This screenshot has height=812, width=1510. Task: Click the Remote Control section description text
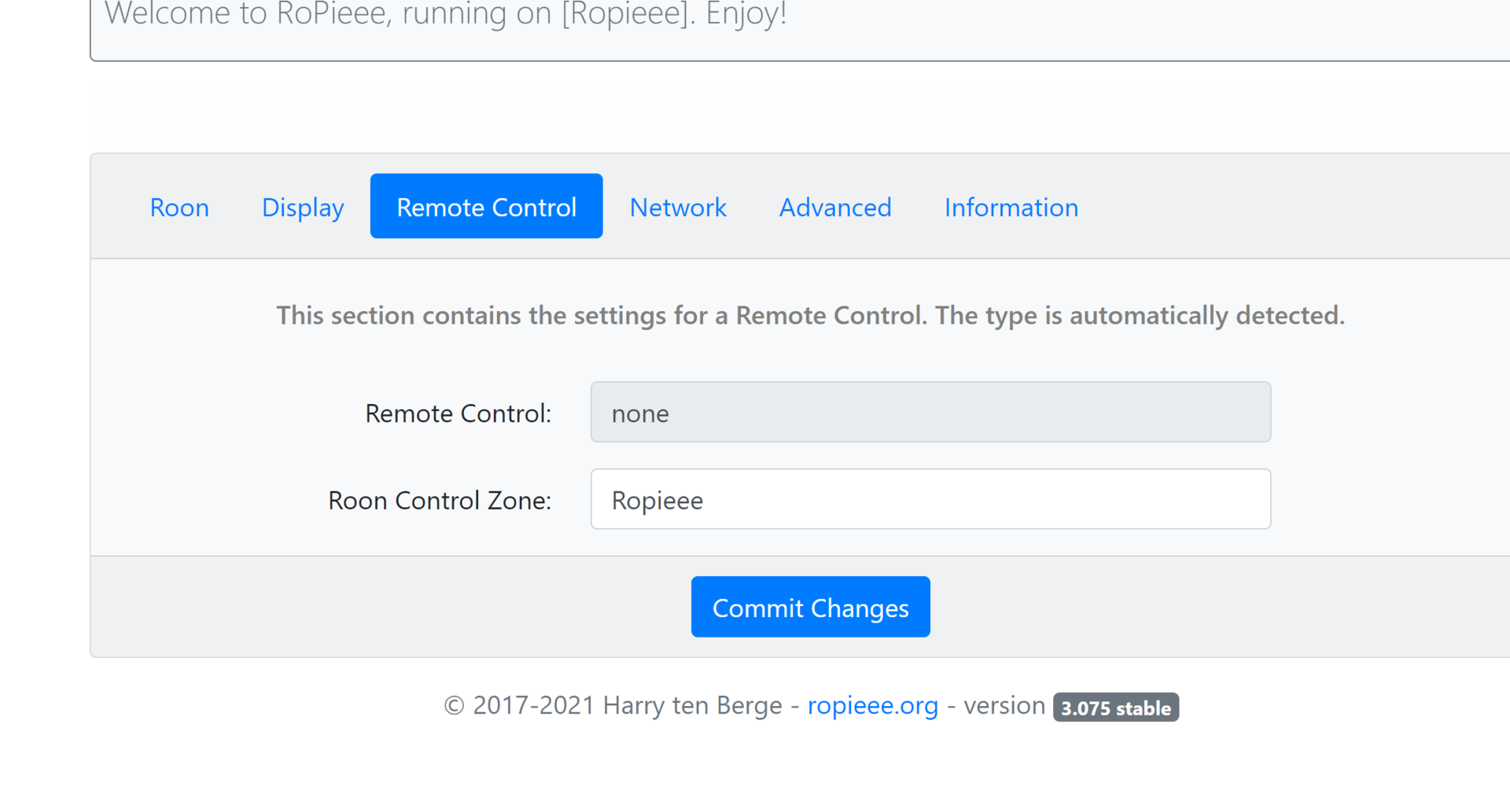[x=810, y=315]
